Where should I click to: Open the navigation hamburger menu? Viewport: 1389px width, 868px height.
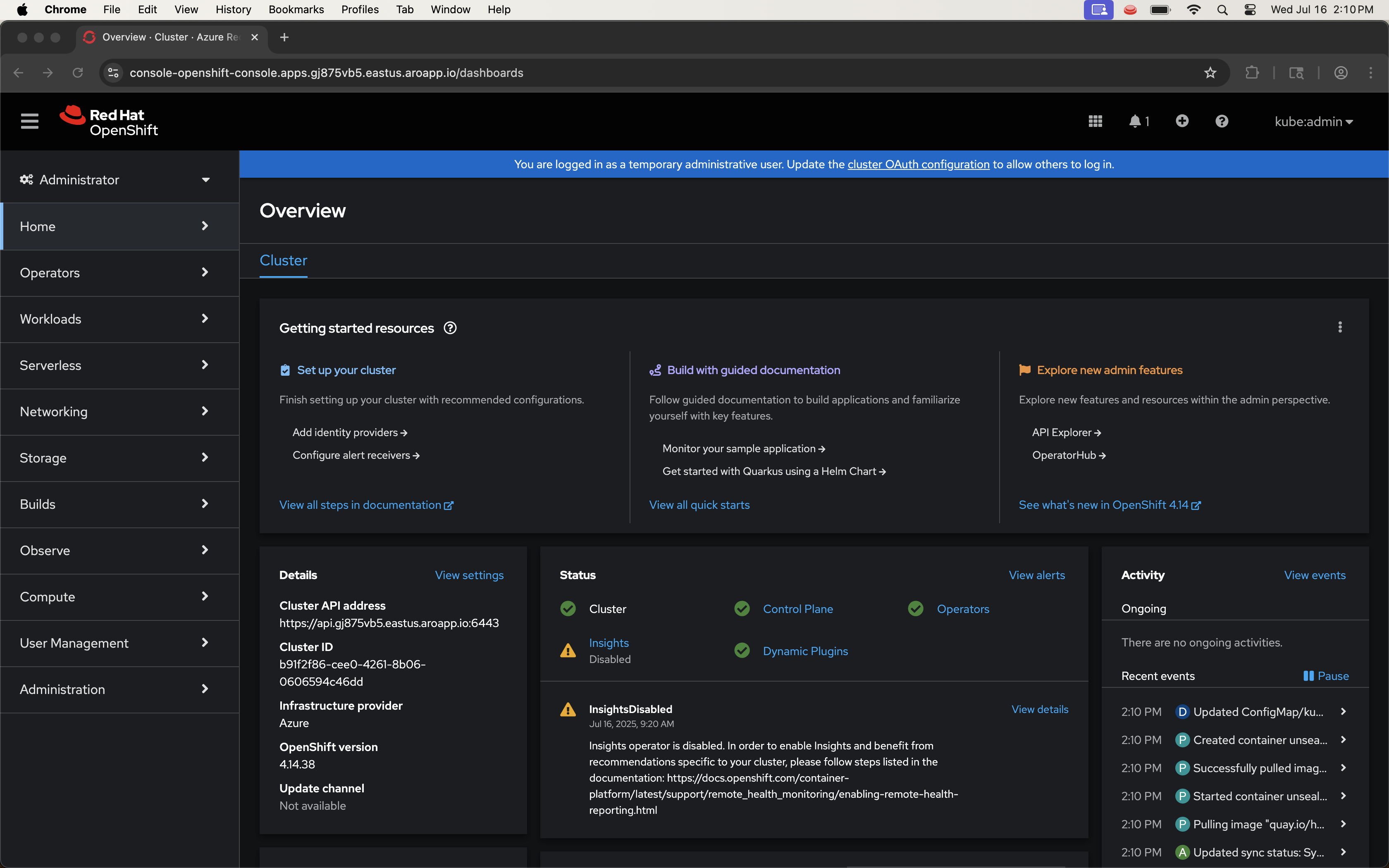[x=30, y=121]
